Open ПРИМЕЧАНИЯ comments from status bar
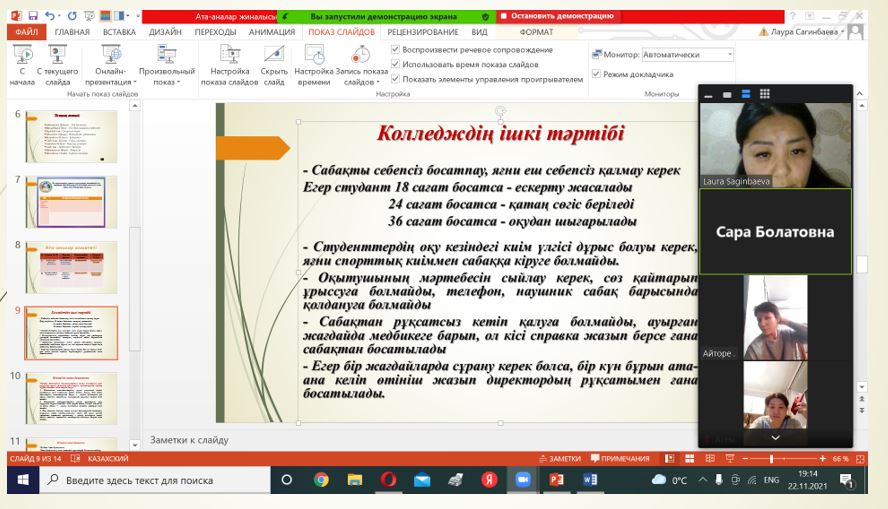Screen dimensions: 888x509 [620, 459]
